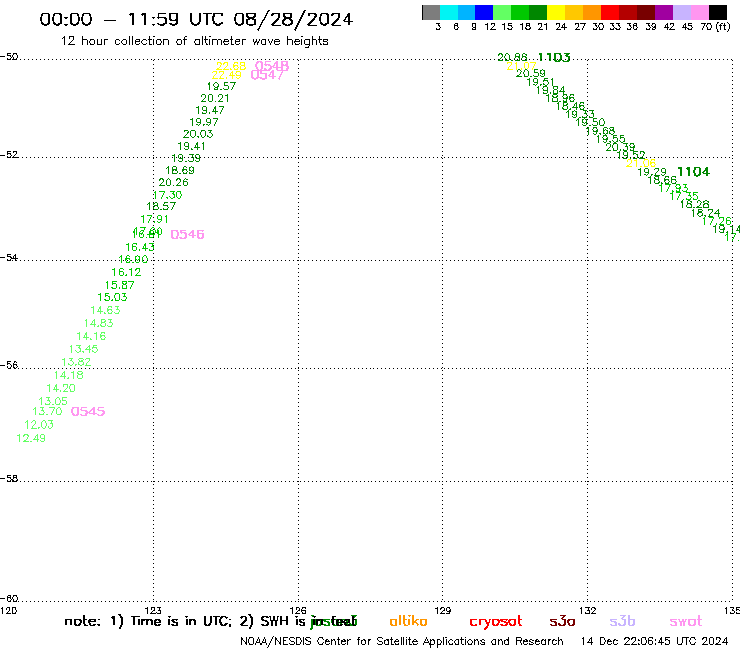Click wave height value 13.05

(53, 401)
